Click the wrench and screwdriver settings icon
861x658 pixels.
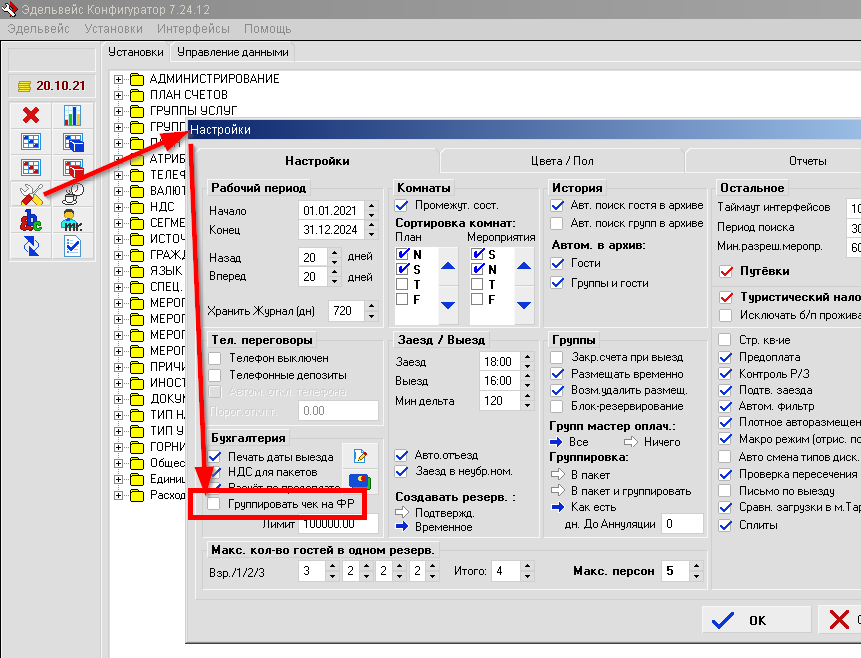coord(31,194)
